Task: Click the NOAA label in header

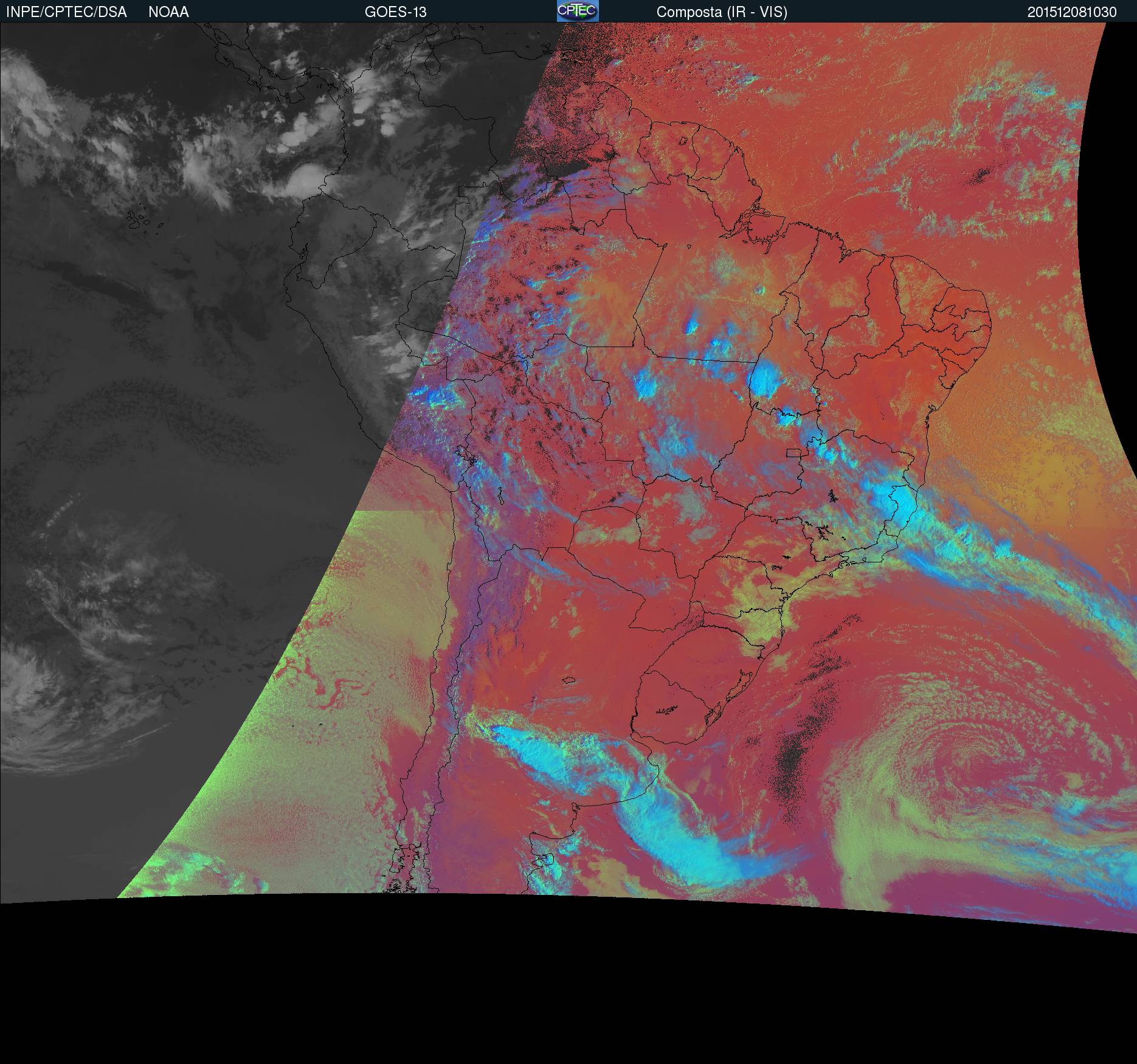Action: point(168,12)
